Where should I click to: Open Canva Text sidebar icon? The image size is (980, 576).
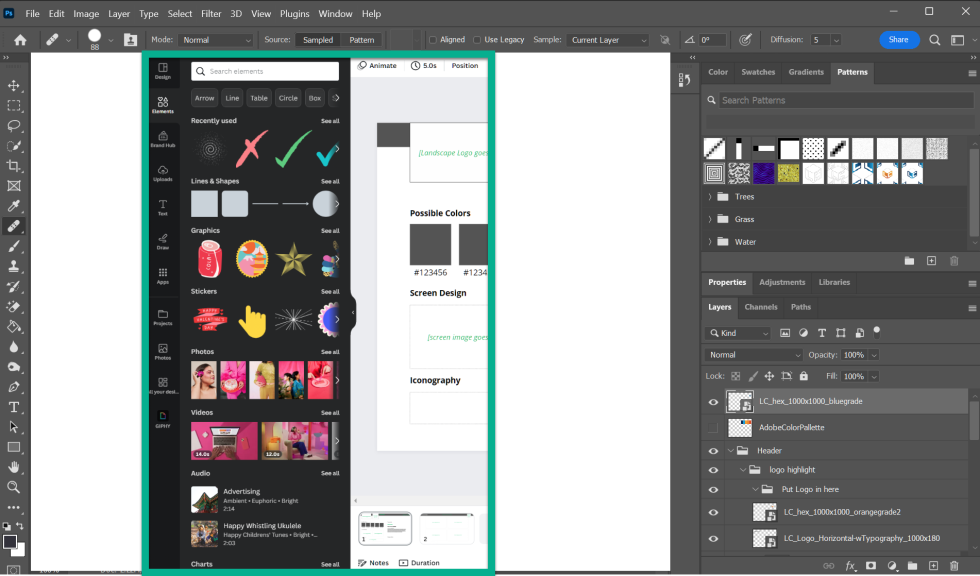162,207
